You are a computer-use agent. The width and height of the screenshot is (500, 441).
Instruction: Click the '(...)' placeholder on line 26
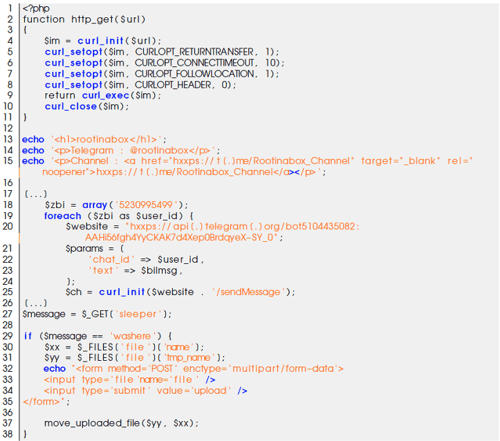pyautogui.click(x=36, y=303)
